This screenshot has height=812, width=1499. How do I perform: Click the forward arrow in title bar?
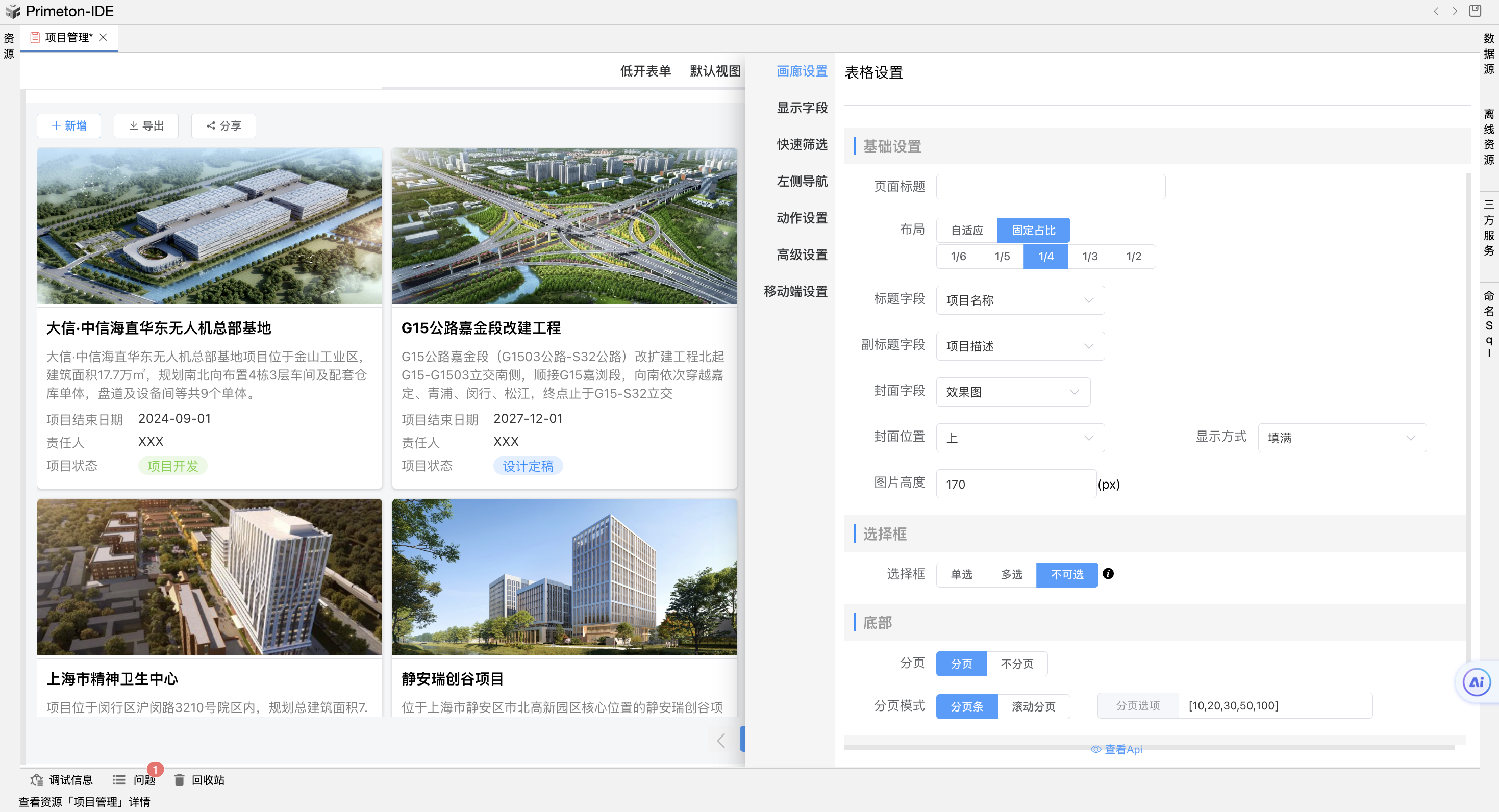(x=1455, y=11)
